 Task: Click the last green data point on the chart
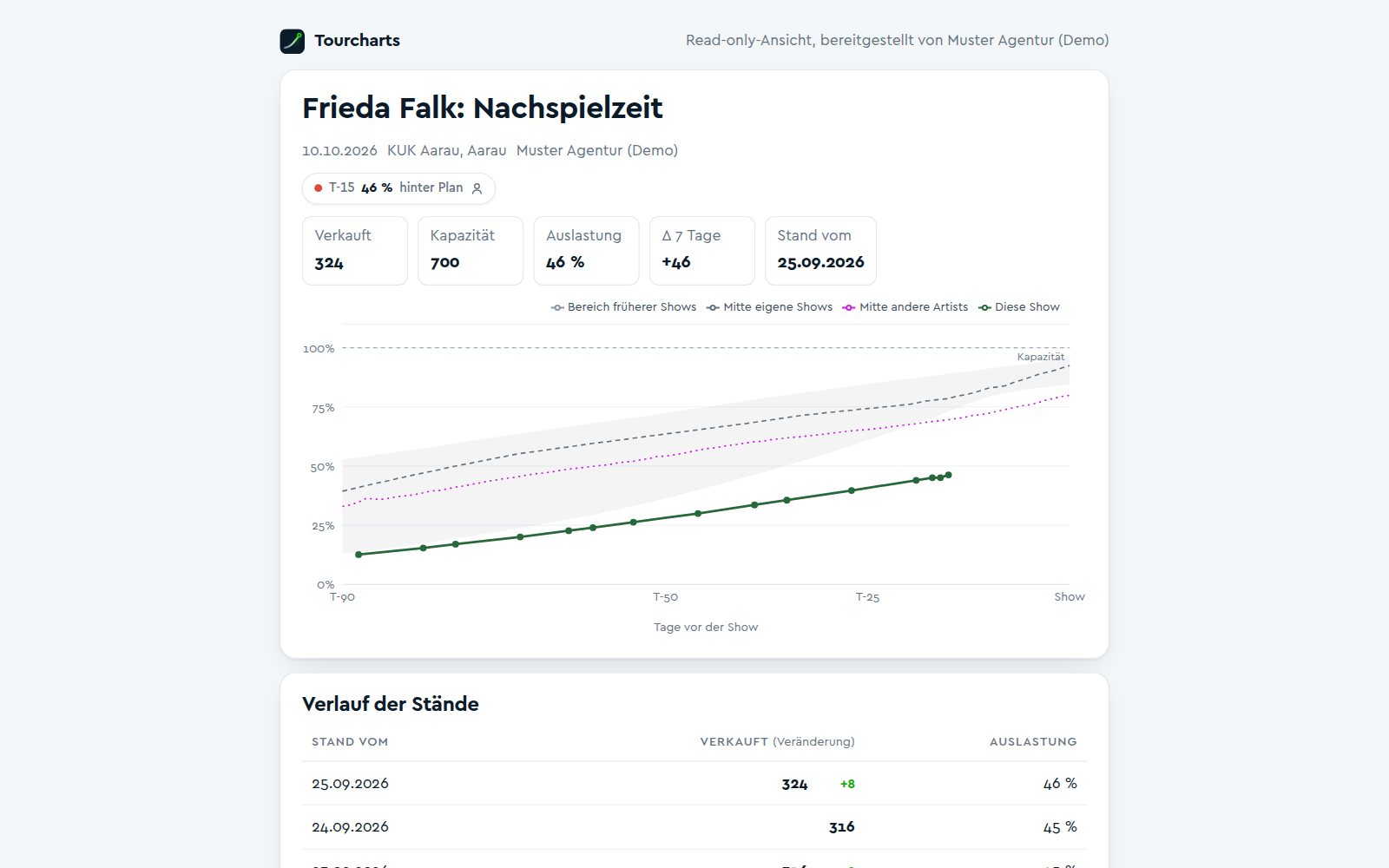[948, 475]
